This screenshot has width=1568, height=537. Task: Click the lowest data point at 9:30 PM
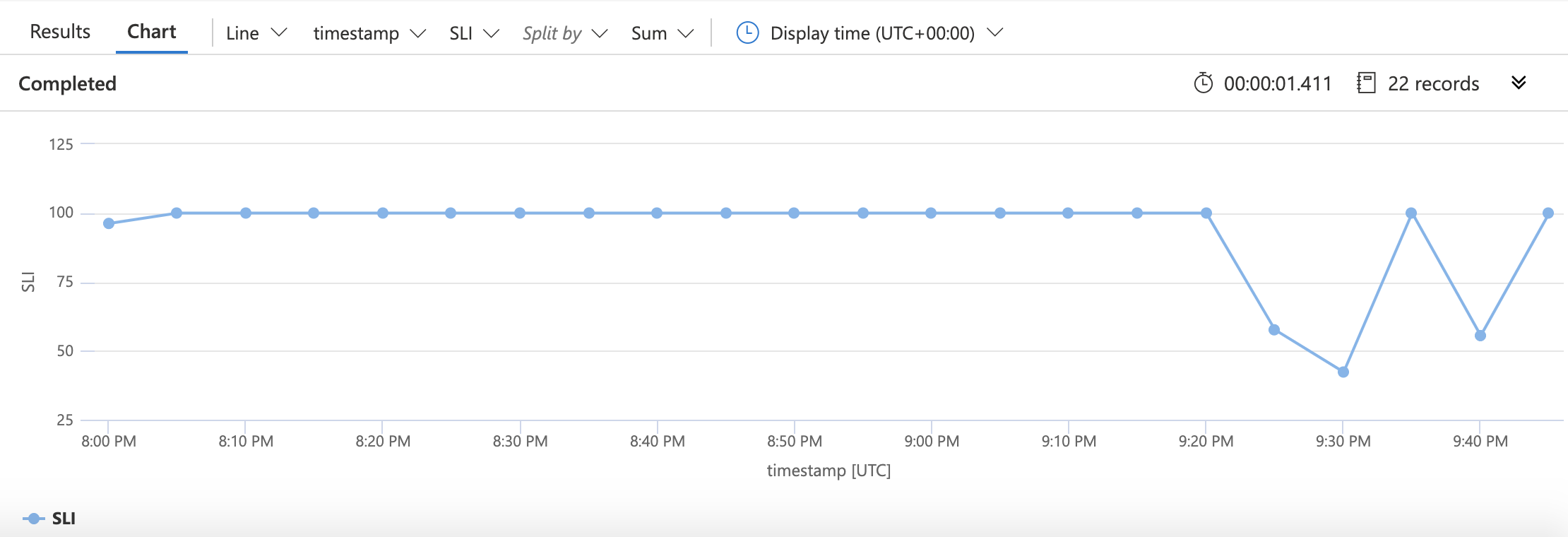point(1343,372)
